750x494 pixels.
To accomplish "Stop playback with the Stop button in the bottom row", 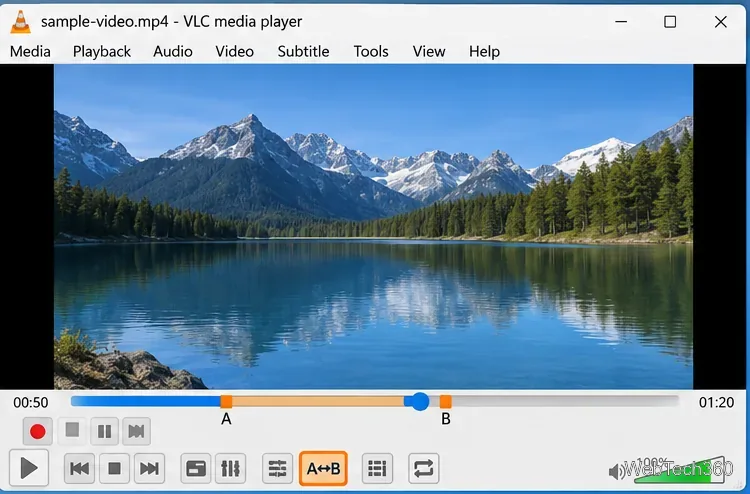I will [114, 468].
